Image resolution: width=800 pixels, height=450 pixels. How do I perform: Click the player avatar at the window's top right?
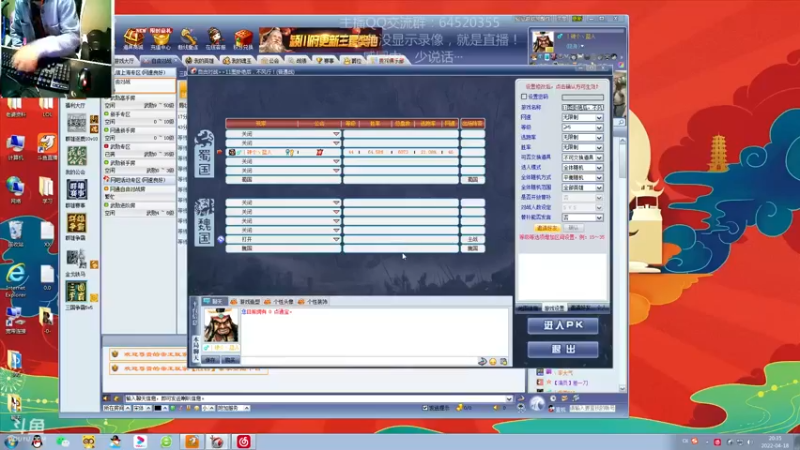(542, 41)
